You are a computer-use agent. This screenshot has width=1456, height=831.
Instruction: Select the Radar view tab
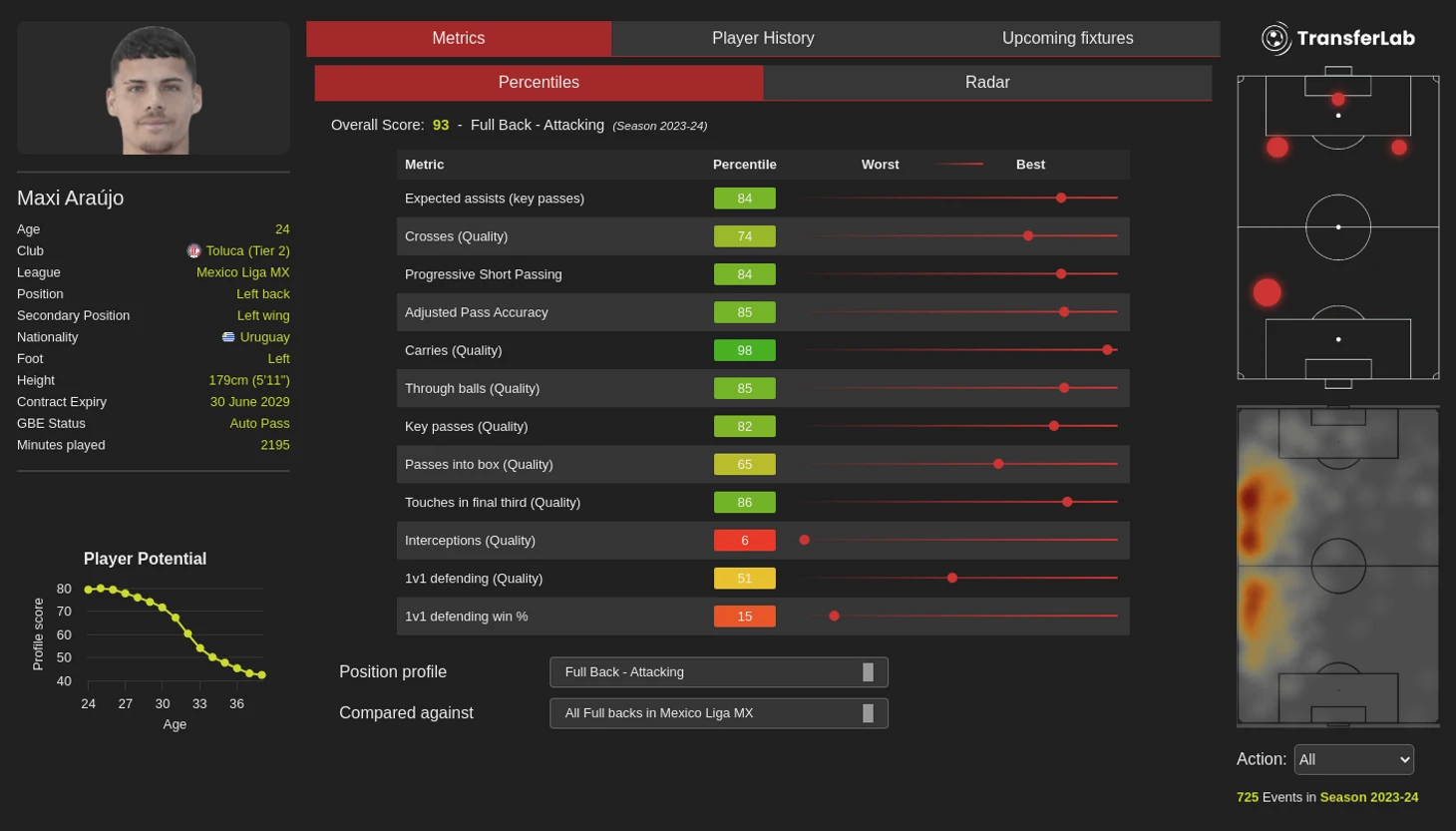coord(986,83)
